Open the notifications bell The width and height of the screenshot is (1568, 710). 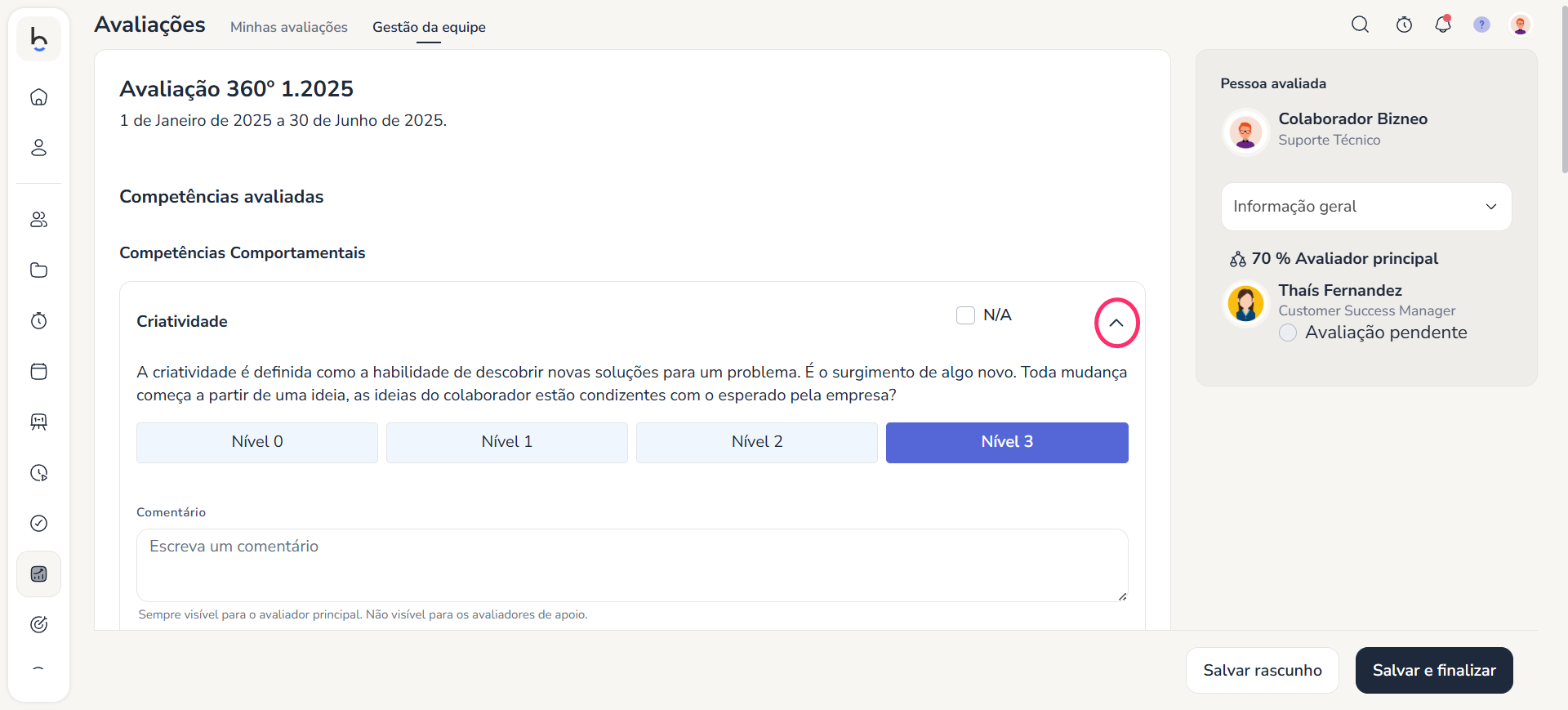pos(1443,25)
